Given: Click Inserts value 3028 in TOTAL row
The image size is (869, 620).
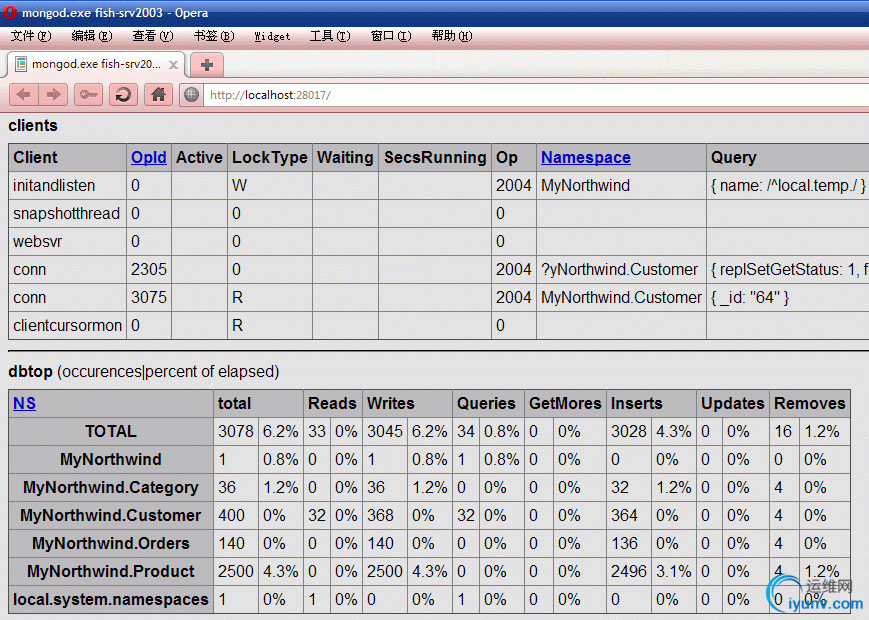Looking at the screenshot, I should [x=628, y=432].
